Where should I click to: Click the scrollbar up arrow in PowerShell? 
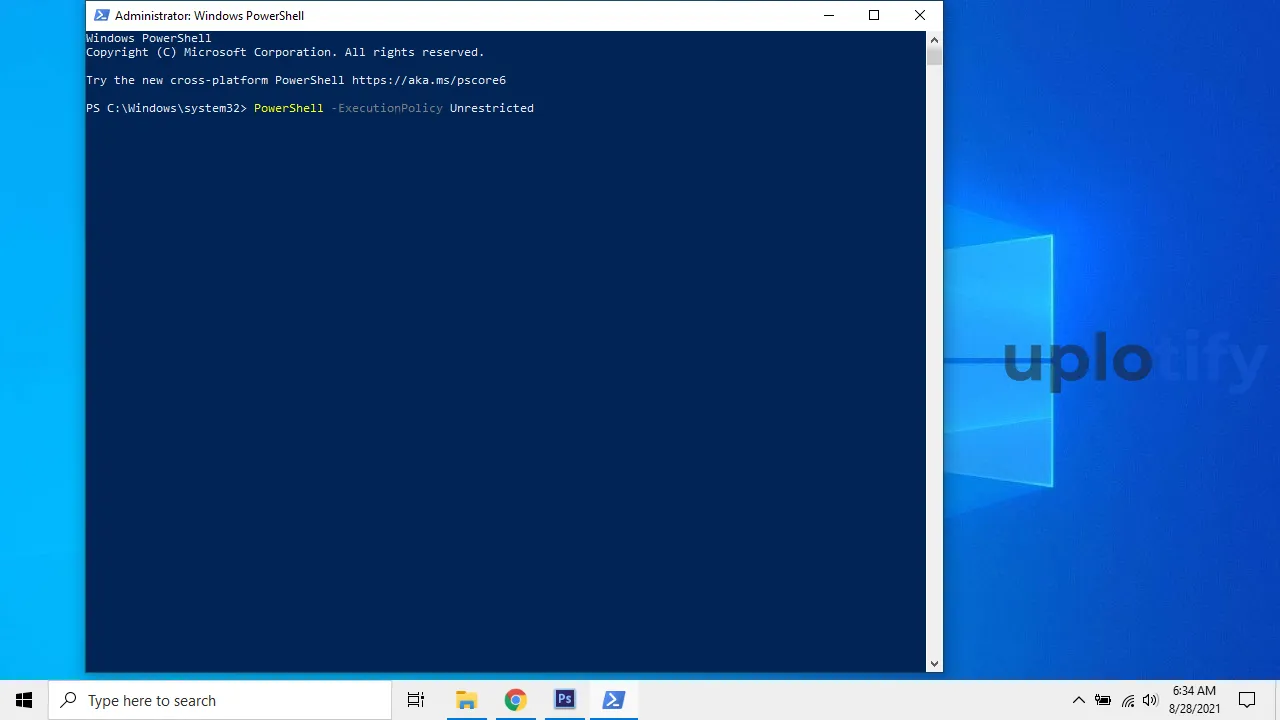coord(934,40)
